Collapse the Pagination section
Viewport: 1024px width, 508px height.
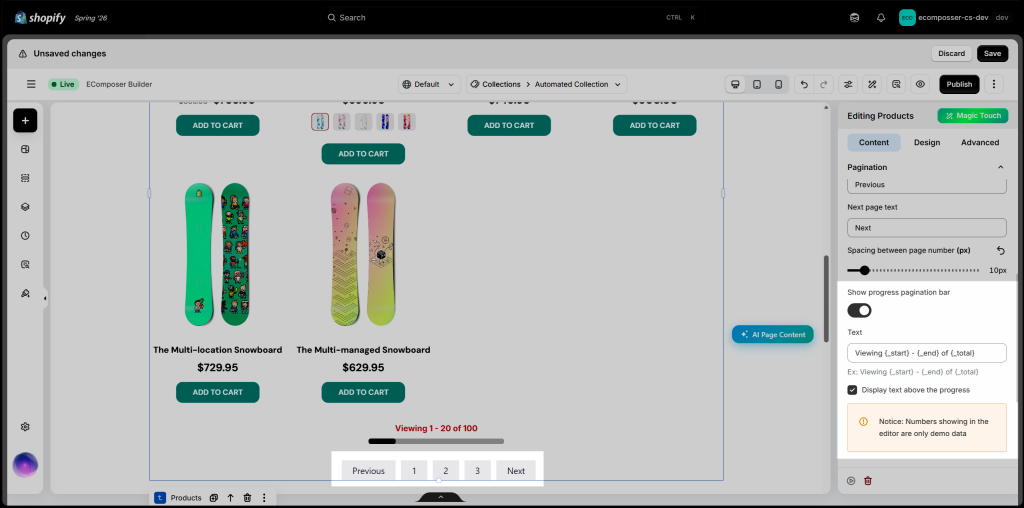click(x=1000, y=167)
